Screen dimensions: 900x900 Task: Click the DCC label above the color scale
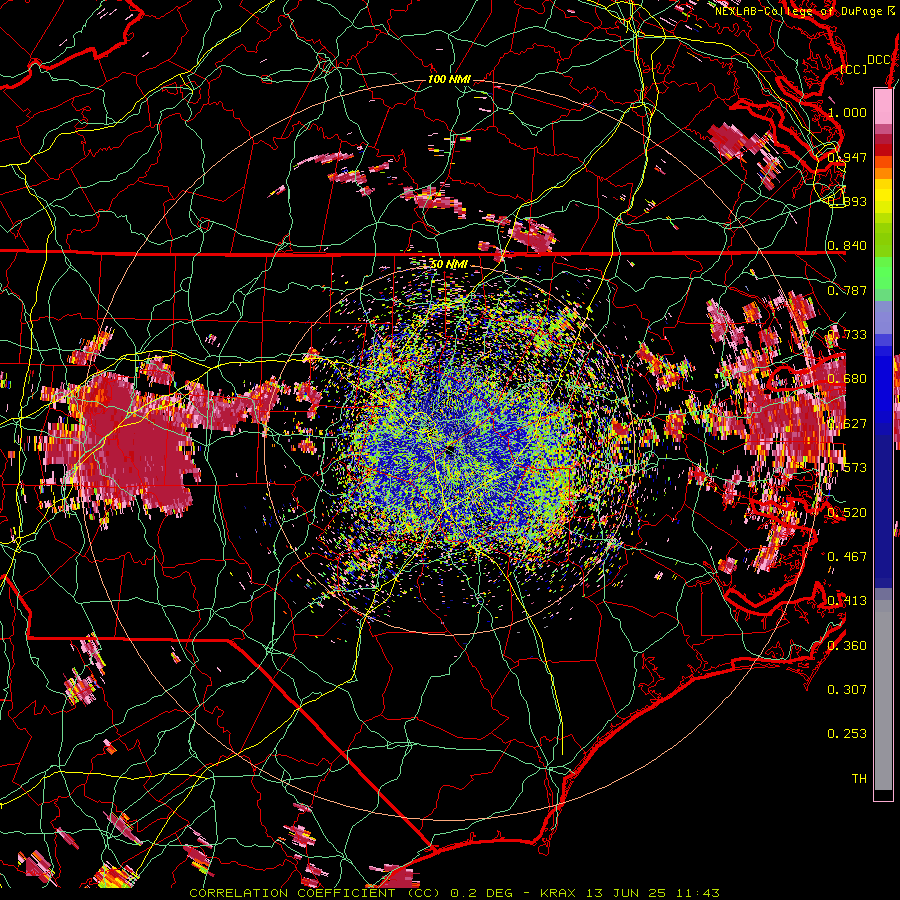click(878, 60)
